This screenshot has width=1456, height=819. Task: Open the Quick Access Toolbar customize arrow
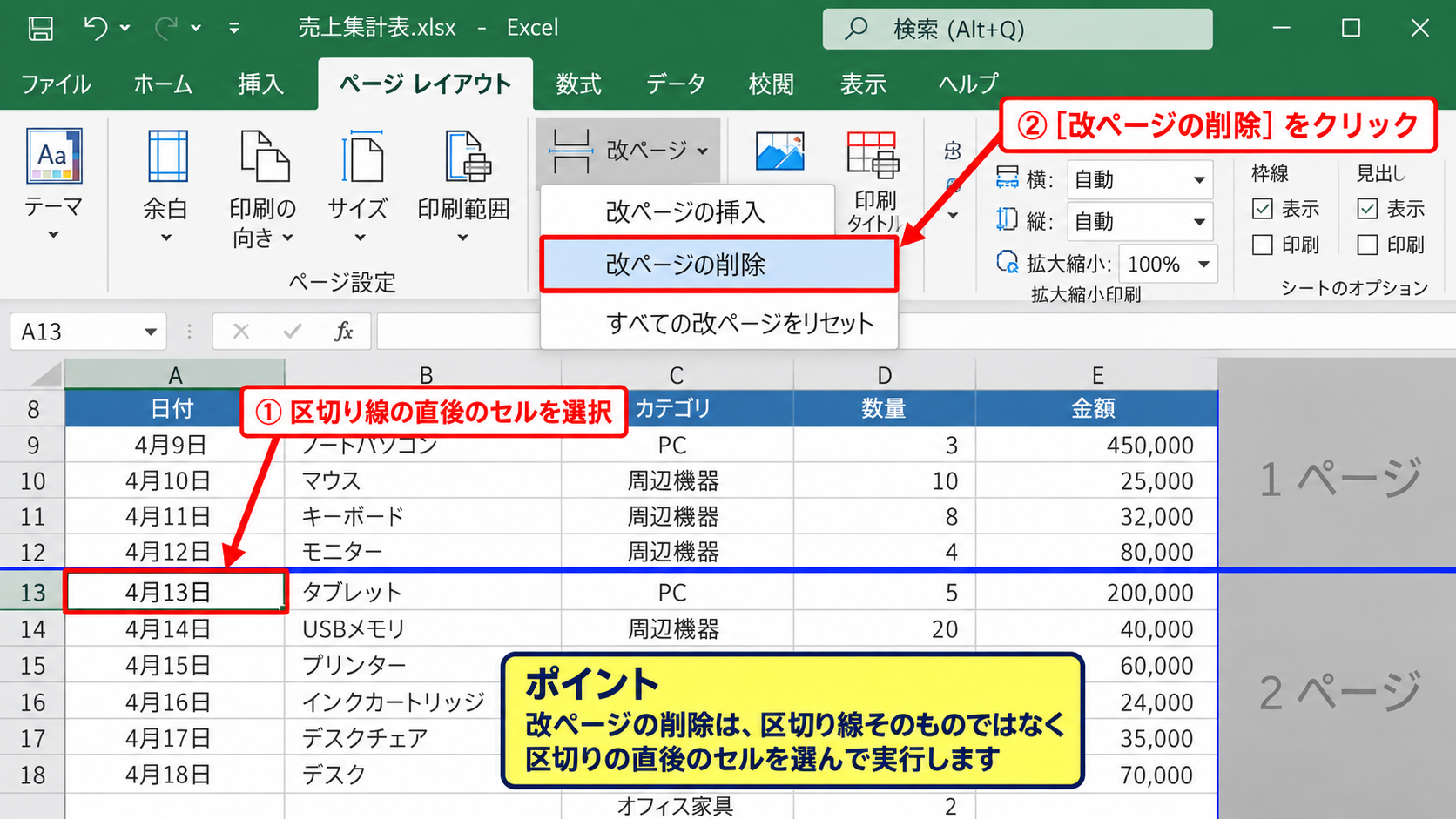tap(234, 28)
